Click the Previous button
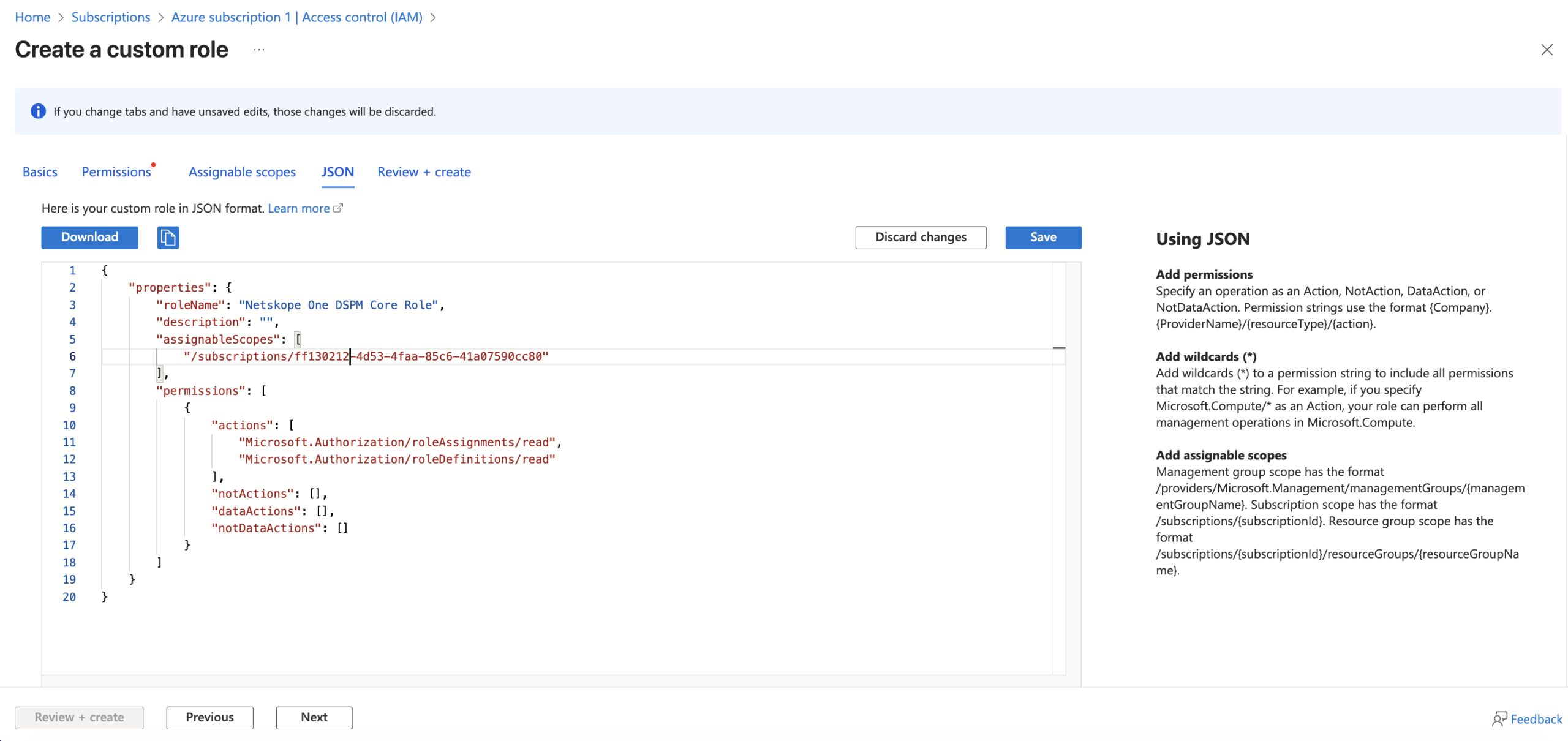1568x741 pixels. tap(209, 717)
